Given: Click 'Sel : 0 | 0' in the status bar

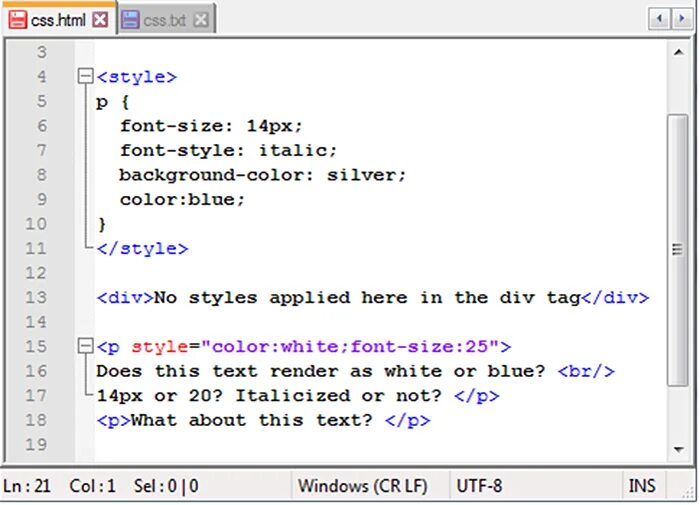Looking at the screenshot, I should tap(167, 486).
